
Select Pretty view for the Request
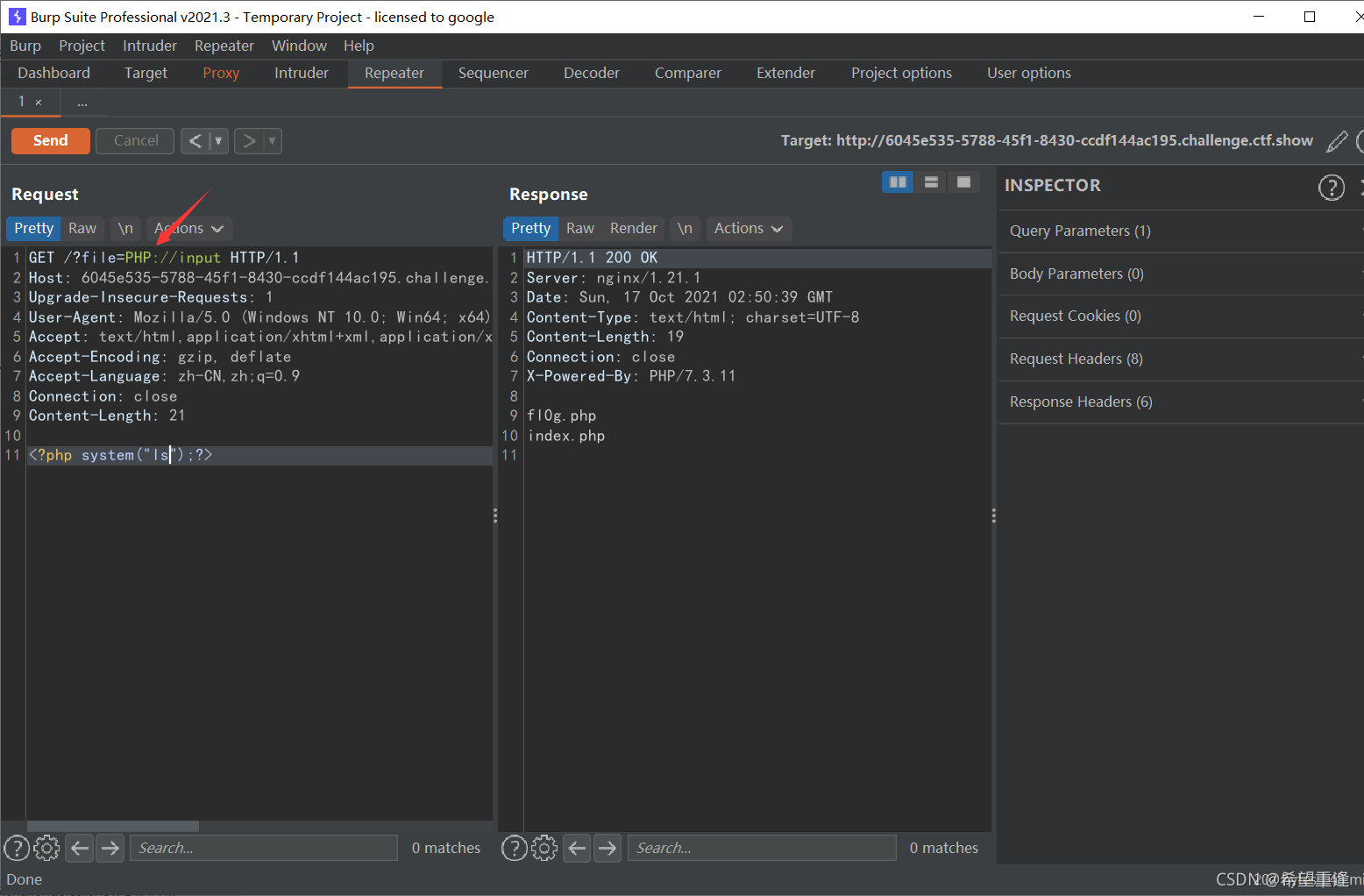(x=33, y=228)
